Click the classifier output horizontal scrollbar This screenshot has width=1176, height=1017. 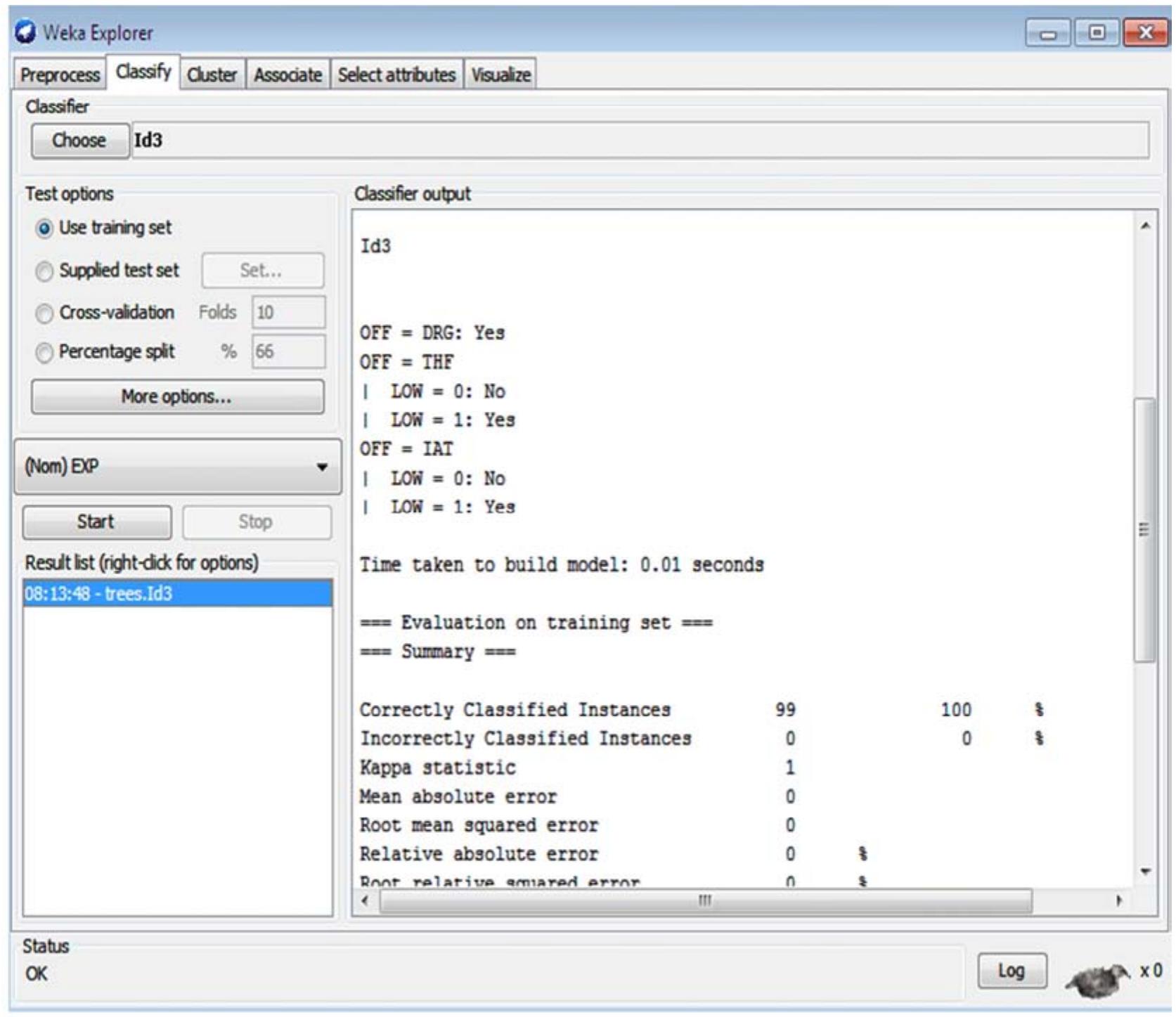[706, 900]
